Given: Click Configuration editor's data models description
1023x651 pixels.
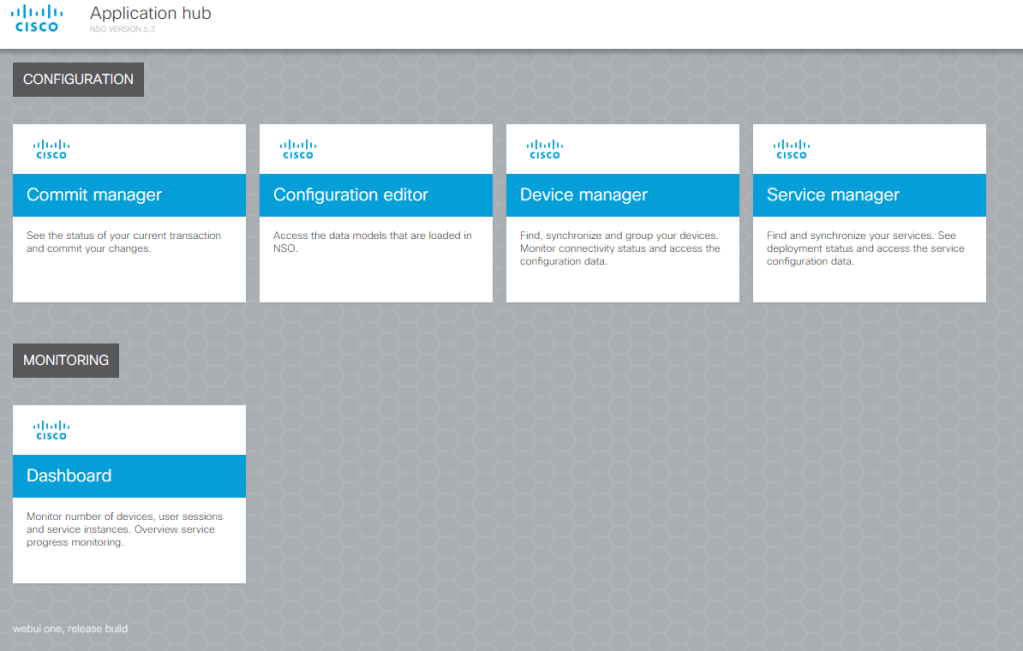Looking at the screenshot, I should [372, 242].
